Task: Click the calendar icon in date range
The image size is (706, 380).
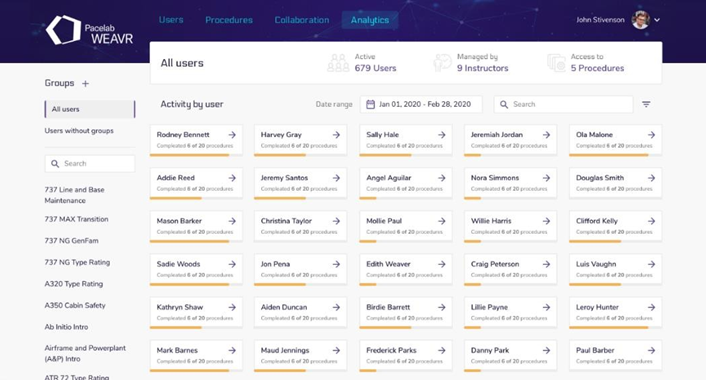Action: click(x=370, y=104)
